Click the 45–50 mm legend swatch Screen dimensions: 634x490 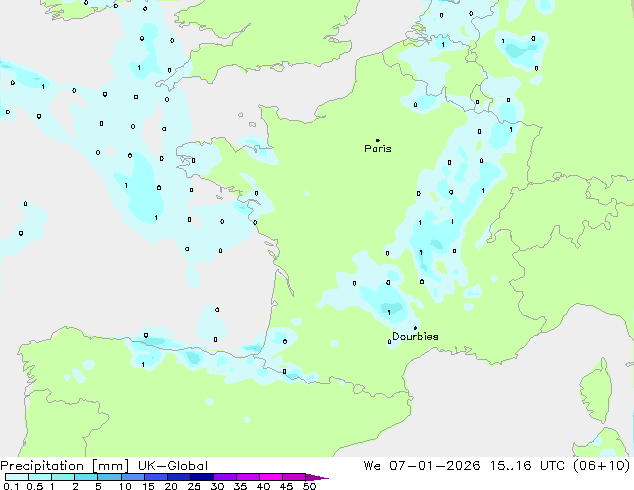click(x=294, y=477)
